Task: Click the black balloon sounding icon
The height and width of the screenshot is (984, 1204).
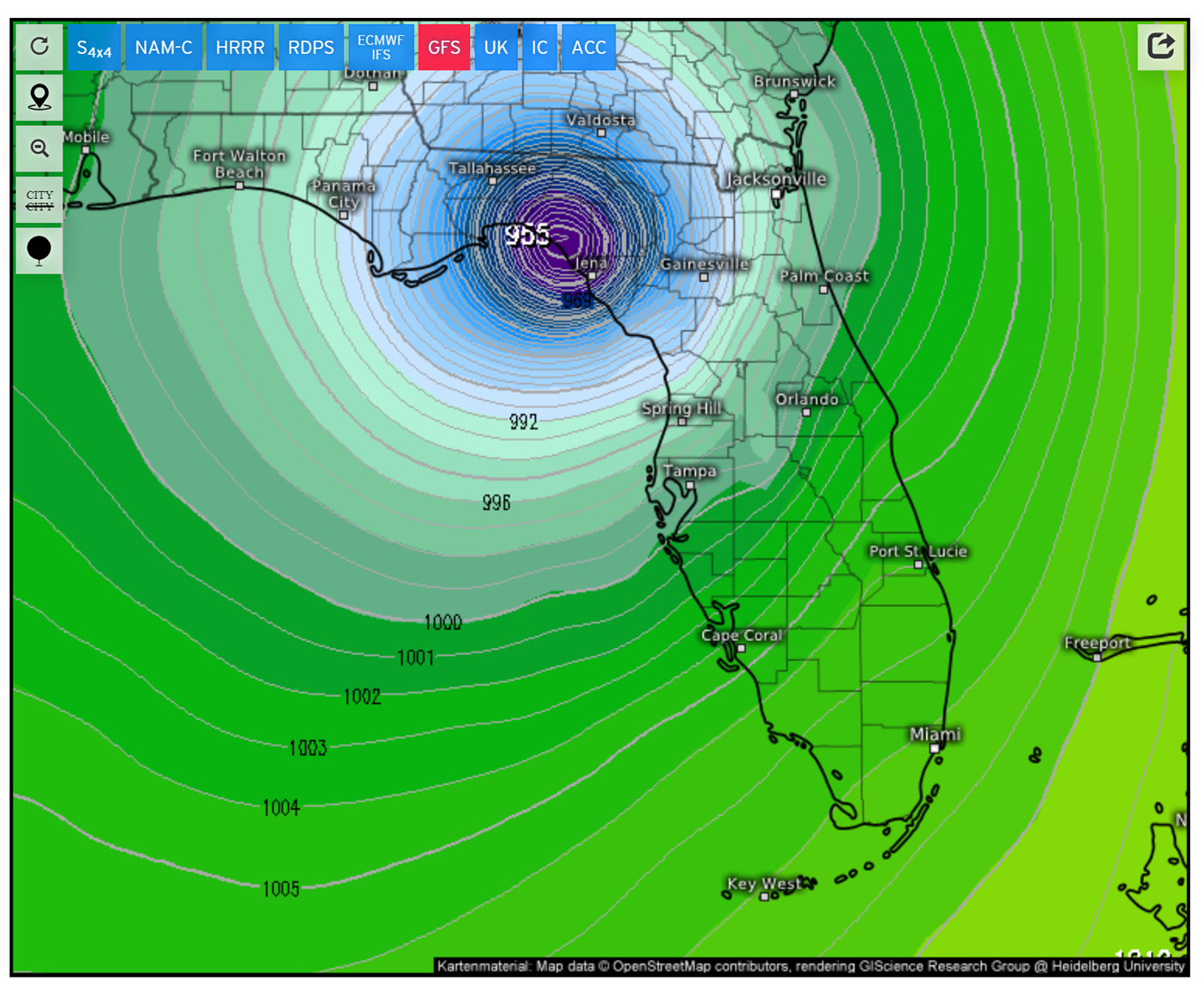Action: [39, 250]
